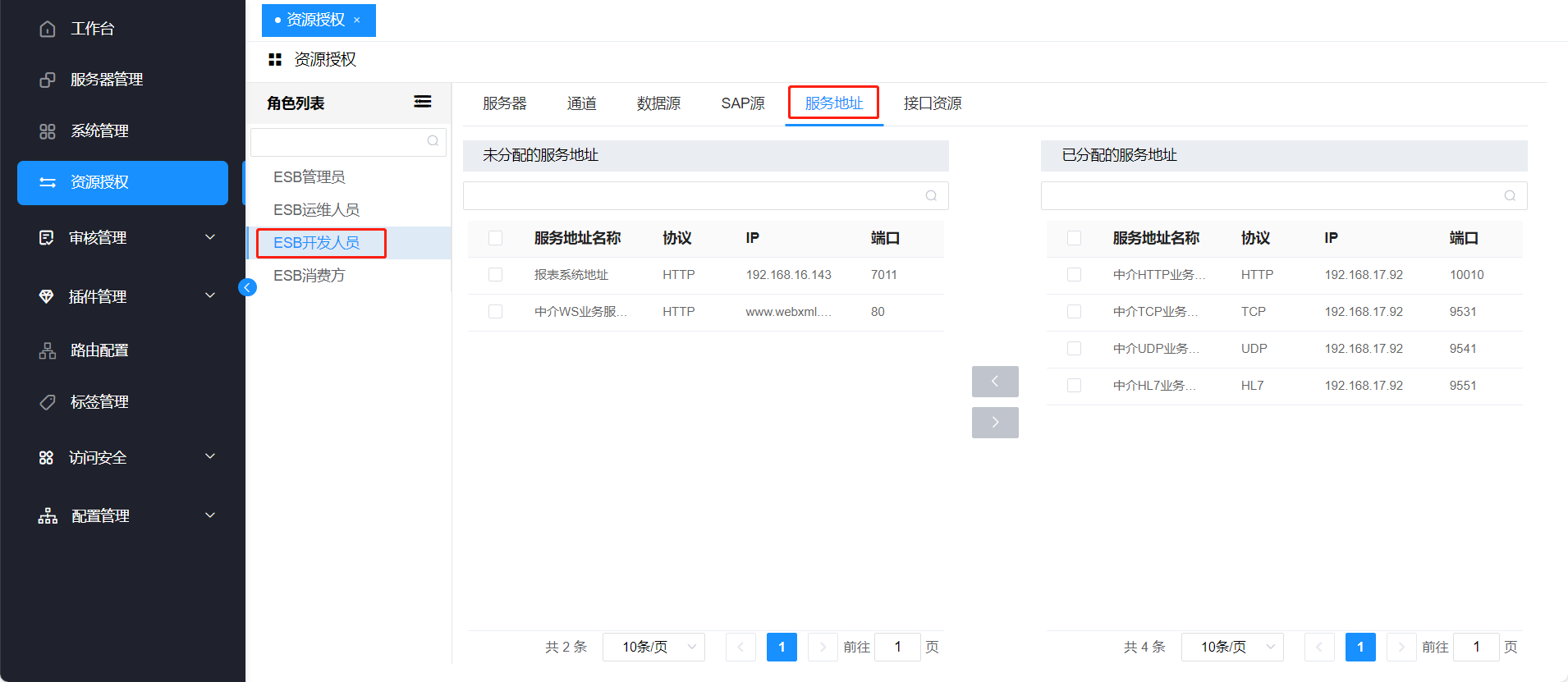The image size is (1568, 682).
Task: Close the 资源授权 tab with the x icon
Action: click(357, 20)
